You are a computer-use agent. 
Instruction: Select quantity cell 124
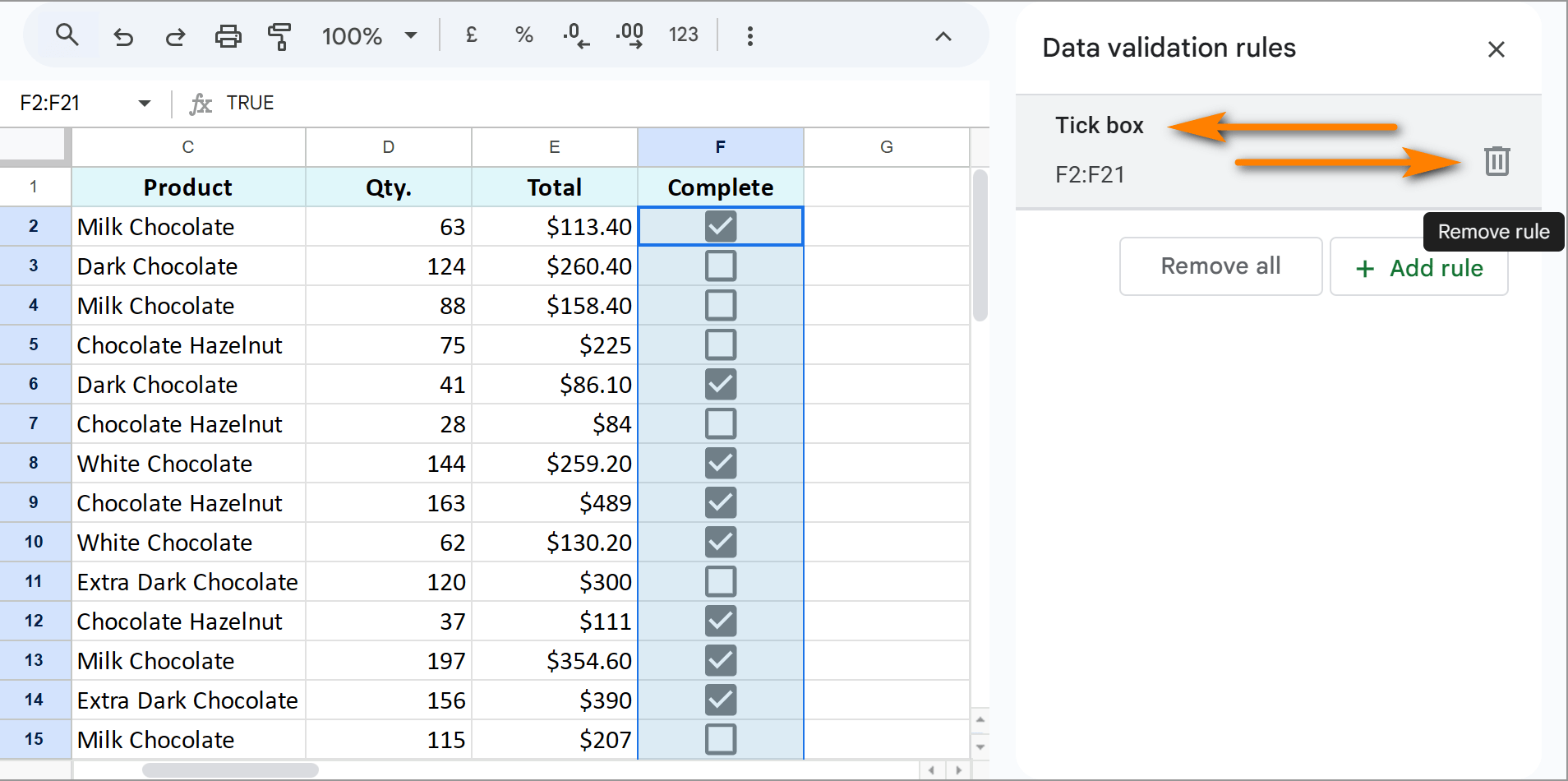[389, 266]
